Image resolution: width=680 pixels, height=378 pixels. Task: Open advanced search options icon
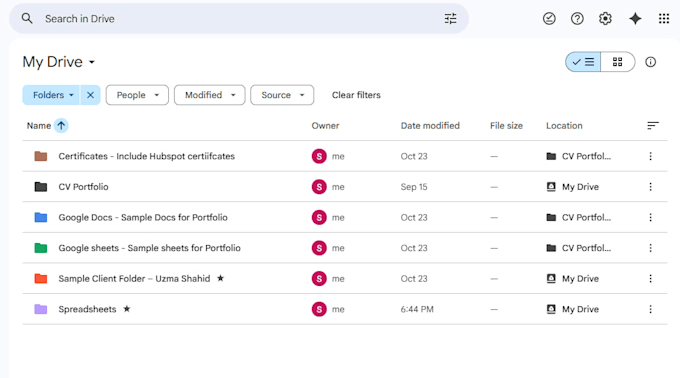[x=450, y=19]
